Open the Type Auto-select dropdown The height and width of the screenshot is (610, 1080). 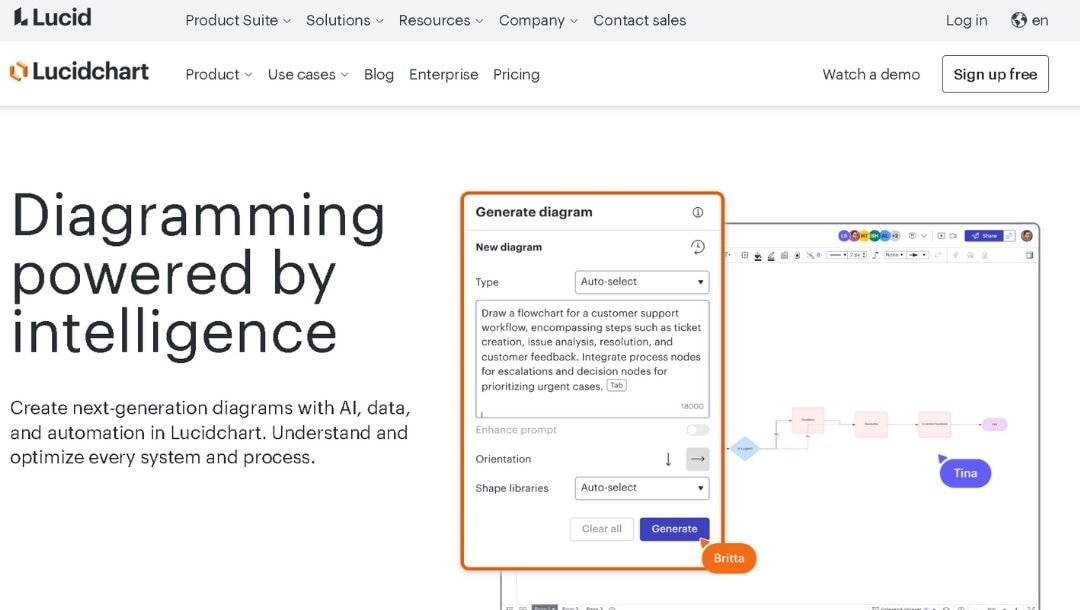pyautogui.click(x=641, y=282)
